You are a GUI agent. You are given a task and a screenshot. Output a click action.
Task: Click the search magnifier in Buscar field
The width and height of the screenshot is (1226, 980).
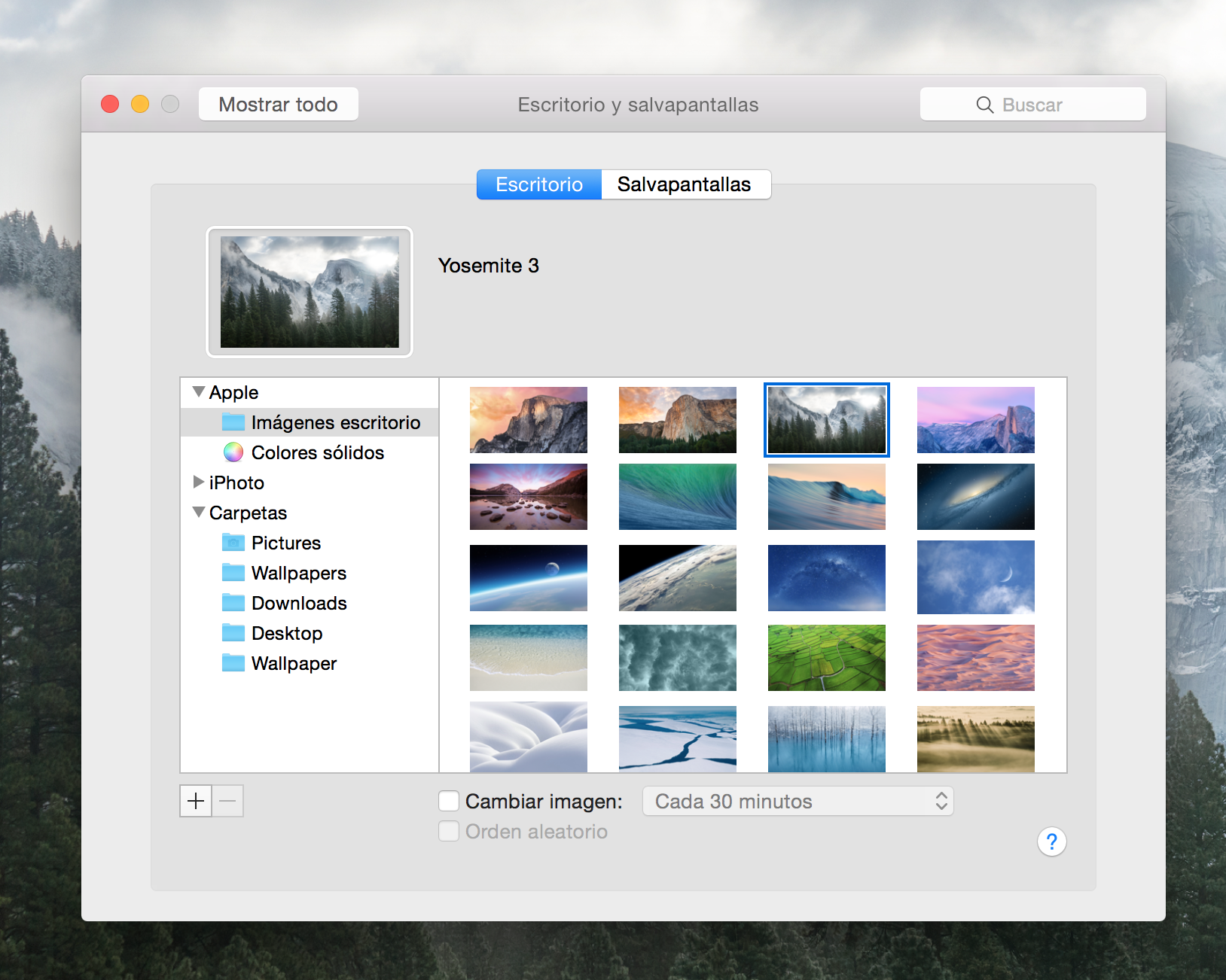(x=984, y=105)
